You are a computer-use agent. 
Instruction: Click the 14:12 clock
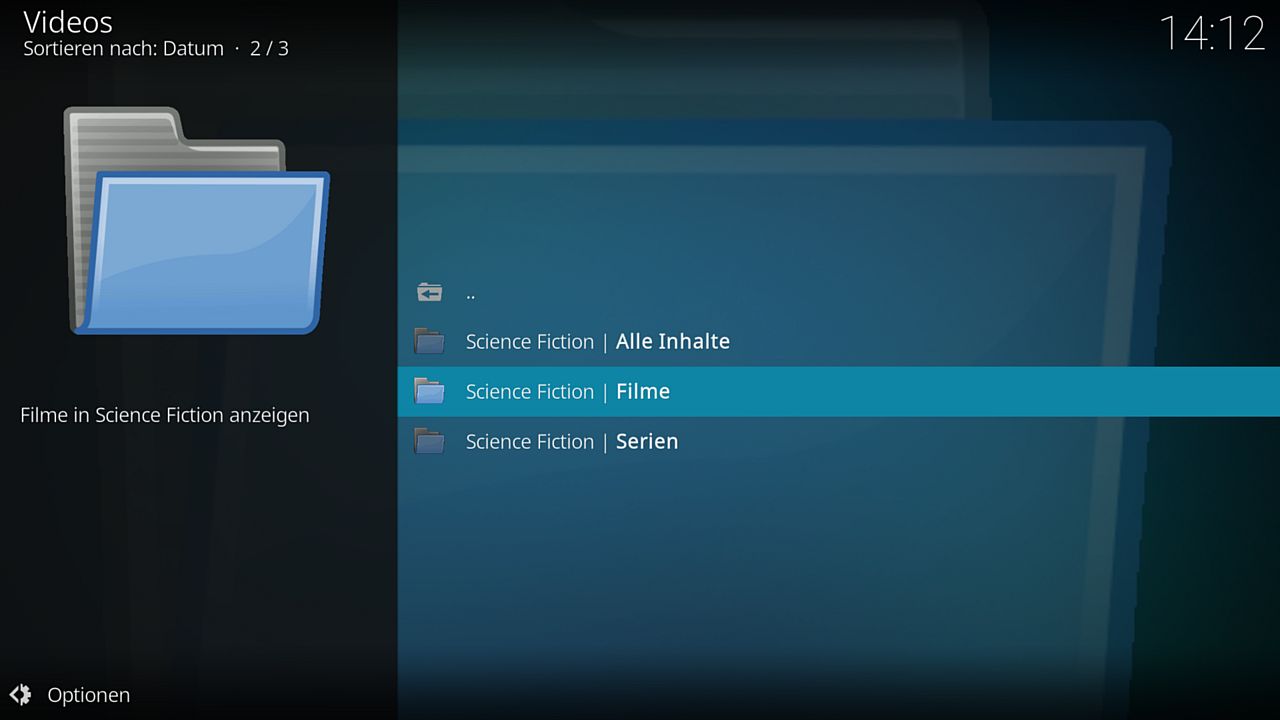[1212, 33]
